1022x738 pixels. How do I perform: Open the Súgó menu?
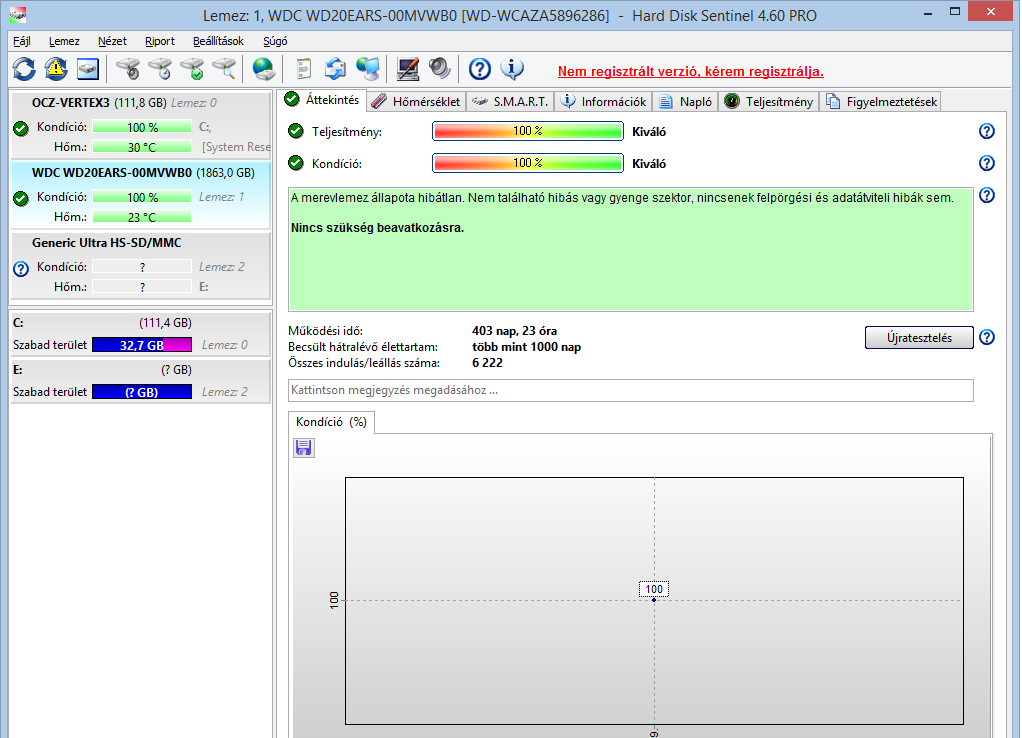[275, 41]
